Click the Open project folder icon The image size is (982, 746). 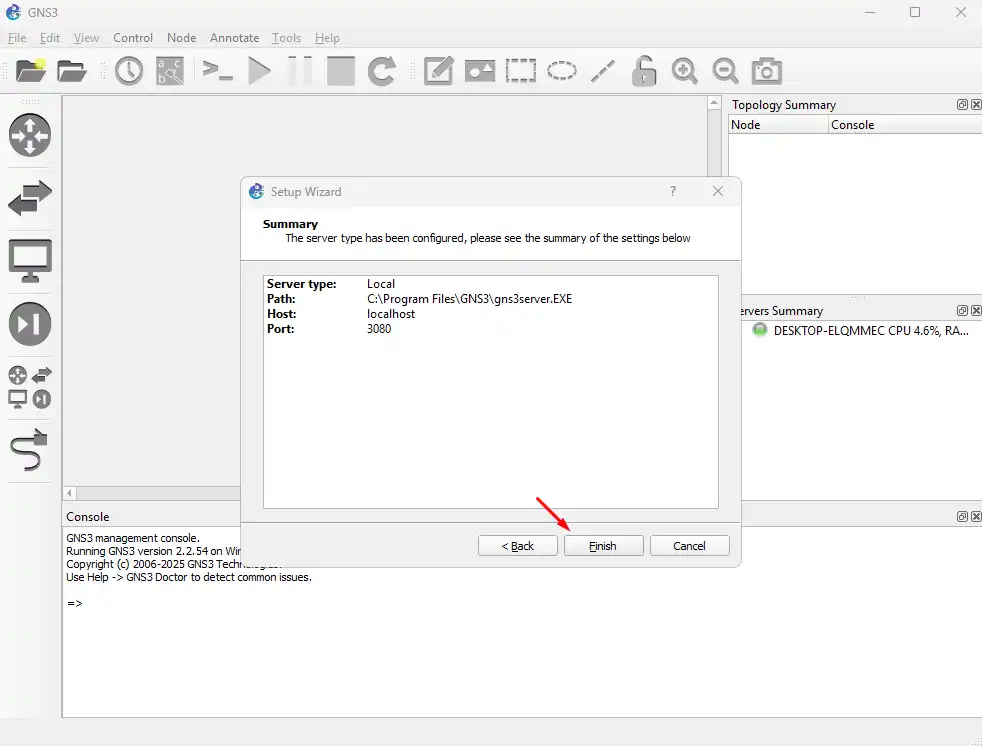72,71
